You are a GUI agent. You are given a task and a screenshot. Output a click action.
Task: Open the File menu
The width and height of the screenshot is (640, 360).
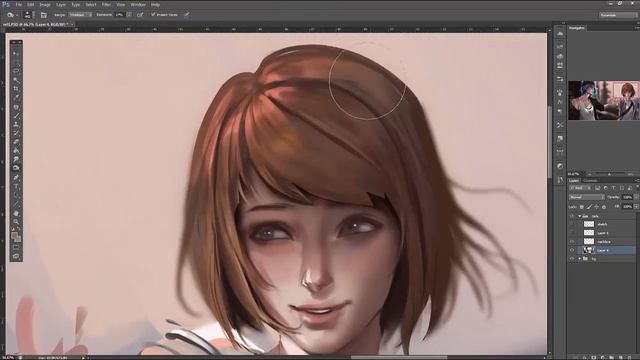pyautogui.click(x=18, y=4)
